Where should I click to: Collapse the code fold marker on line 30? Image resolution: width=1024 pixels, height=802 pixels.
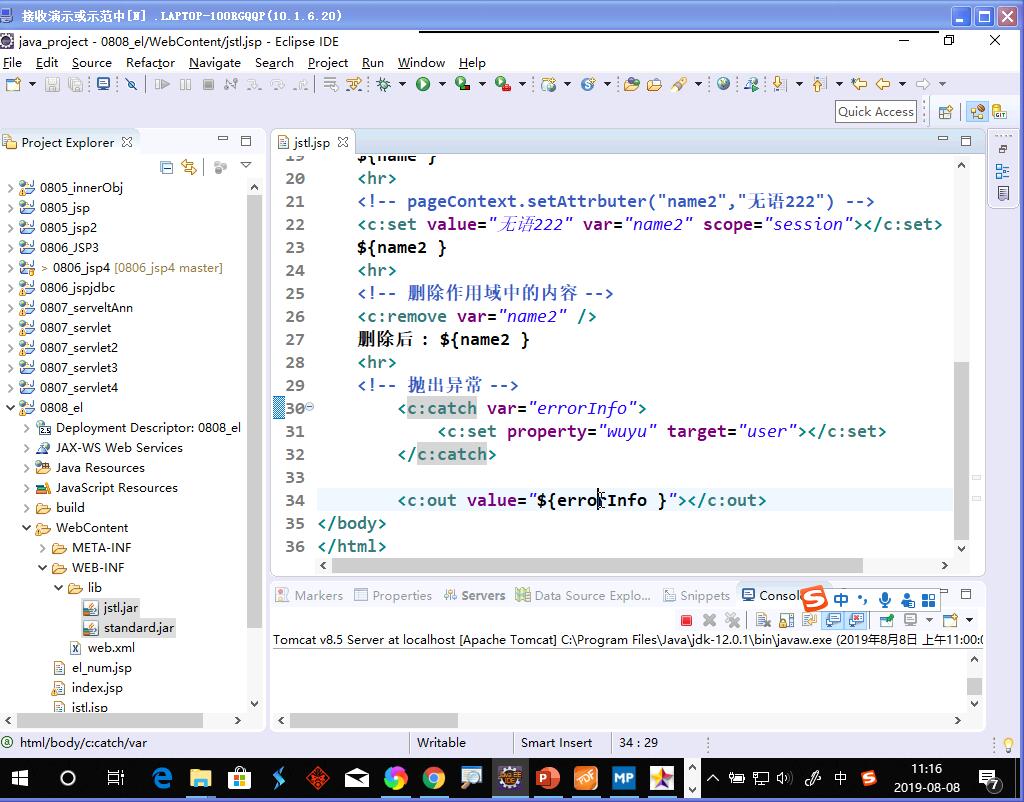tap(310, 407)
